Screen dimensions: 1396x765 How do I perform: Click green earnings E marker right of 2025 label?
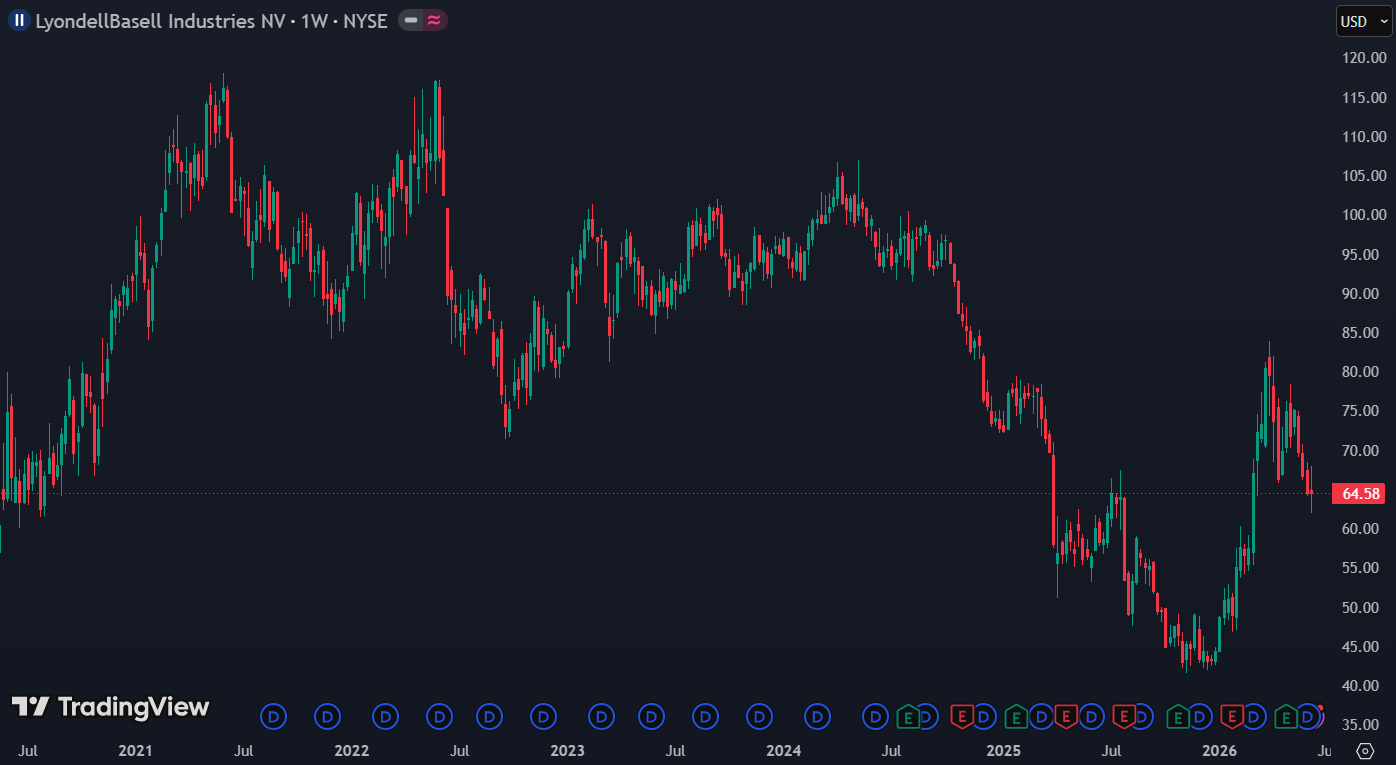1015,716
